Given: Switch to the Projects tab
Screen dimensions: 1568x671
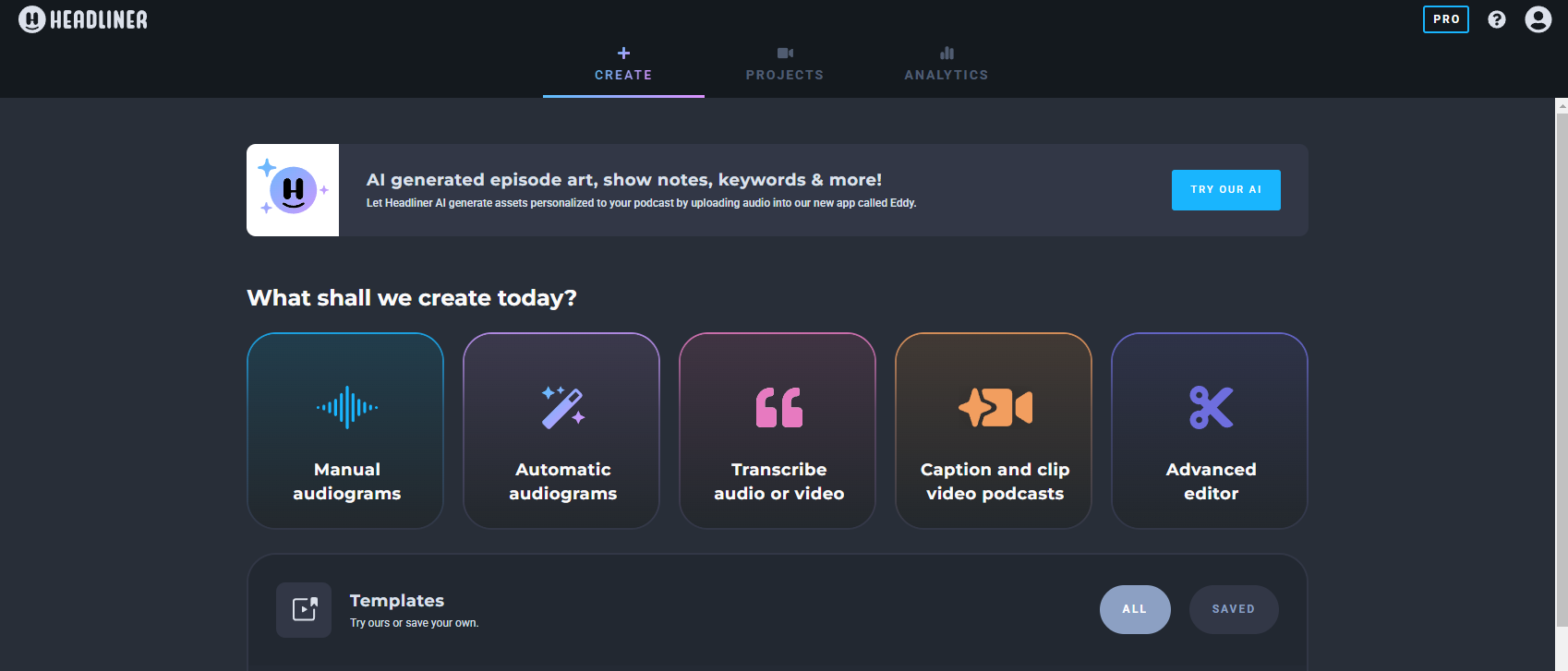Looking at the screenshot, I should pos(785,65).
